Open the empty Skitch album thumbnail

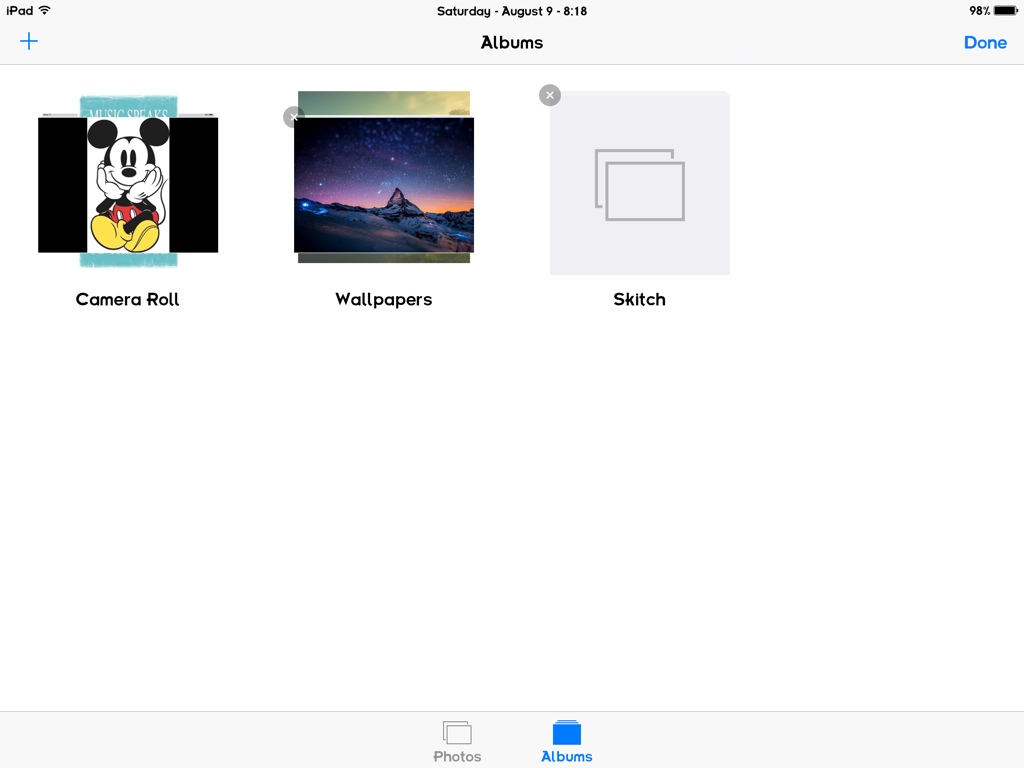click(x=640, y=184)
